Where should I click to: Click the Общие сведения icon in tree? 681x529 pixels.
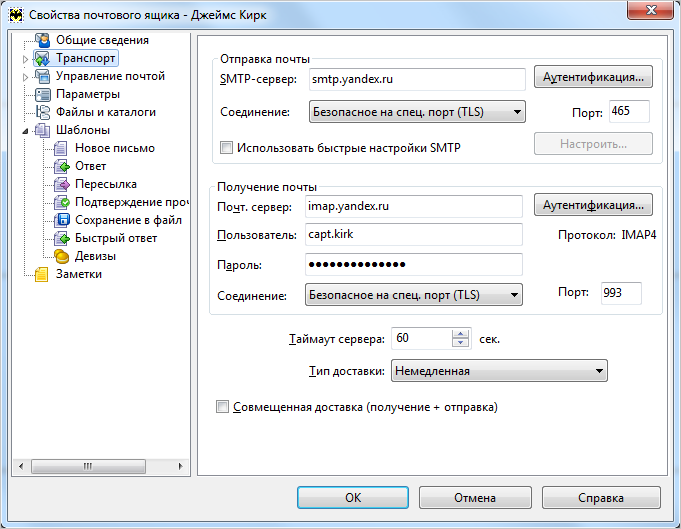click(x=43, y=40)
